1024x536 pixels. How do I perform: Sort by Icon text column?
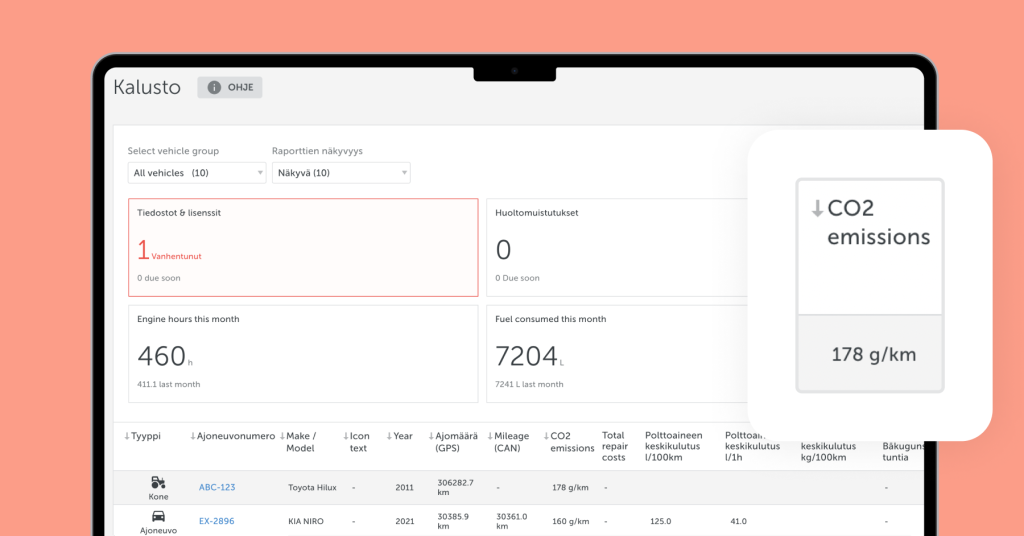[x=355, y=442]
